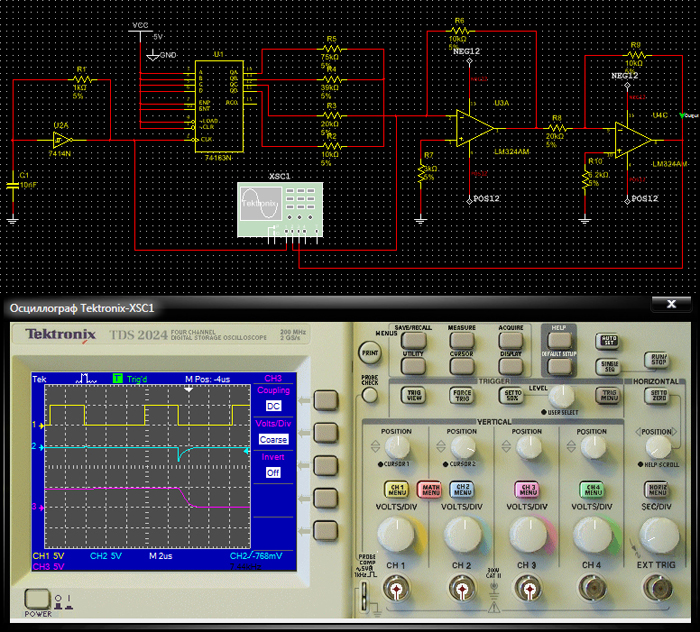Open the CH 2 MENU blue button

click(462, 490)
